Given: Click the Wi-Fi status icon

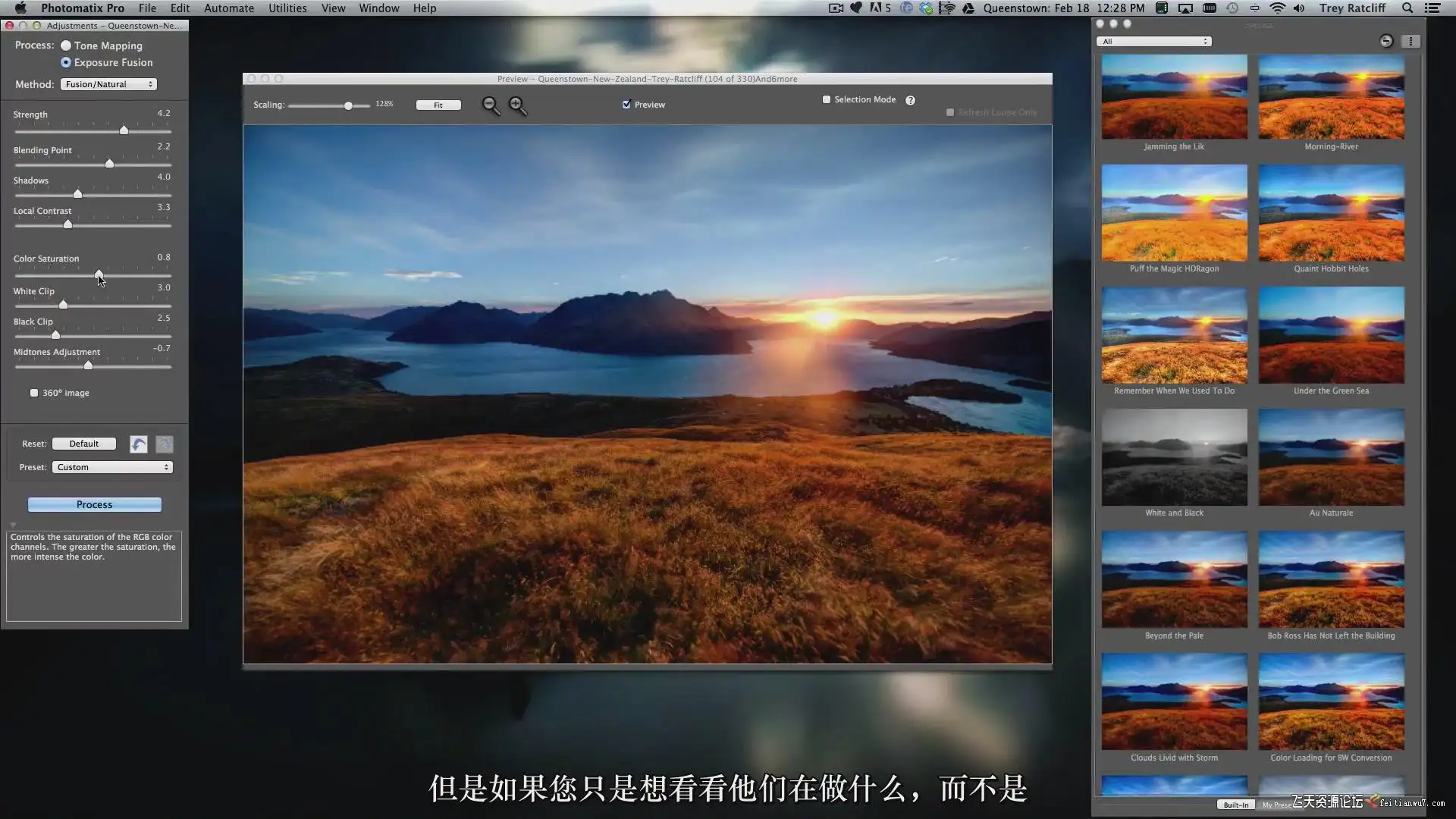Looking at the screenshot, I should (x=1278, y=8).
